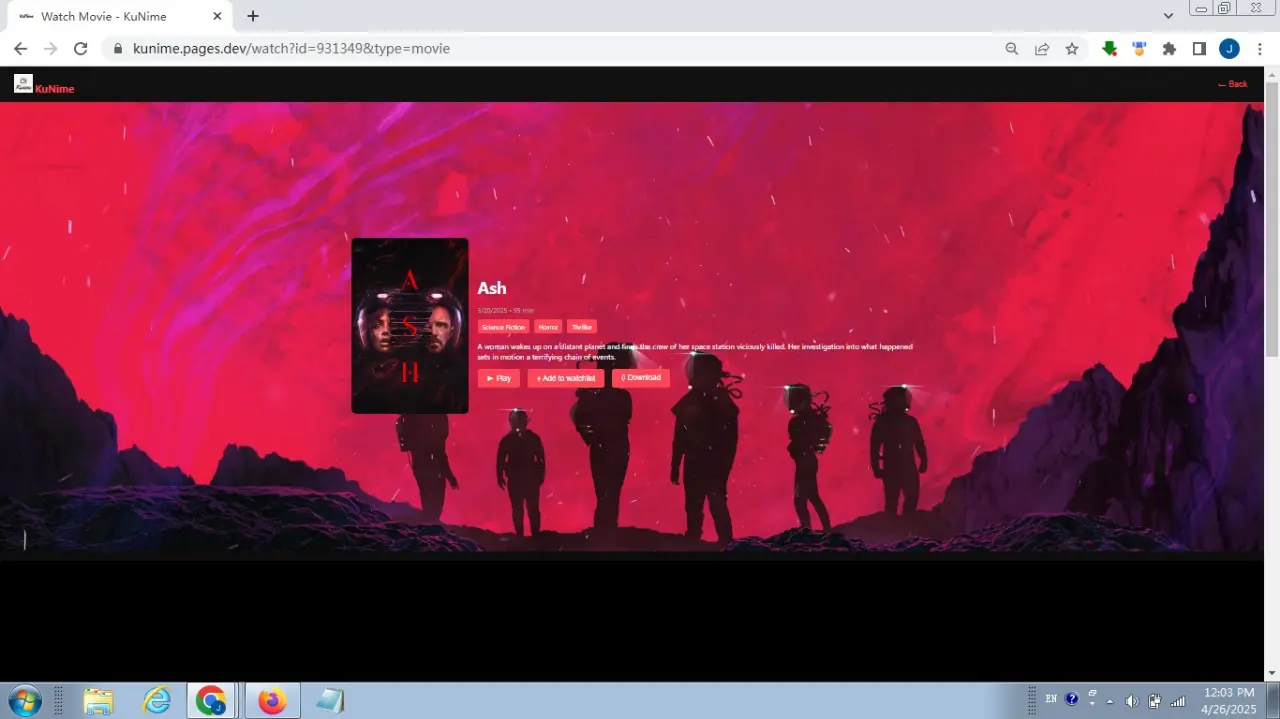Open the medal badge extension
The image size is (1280, 719).
pos(1139,48)
